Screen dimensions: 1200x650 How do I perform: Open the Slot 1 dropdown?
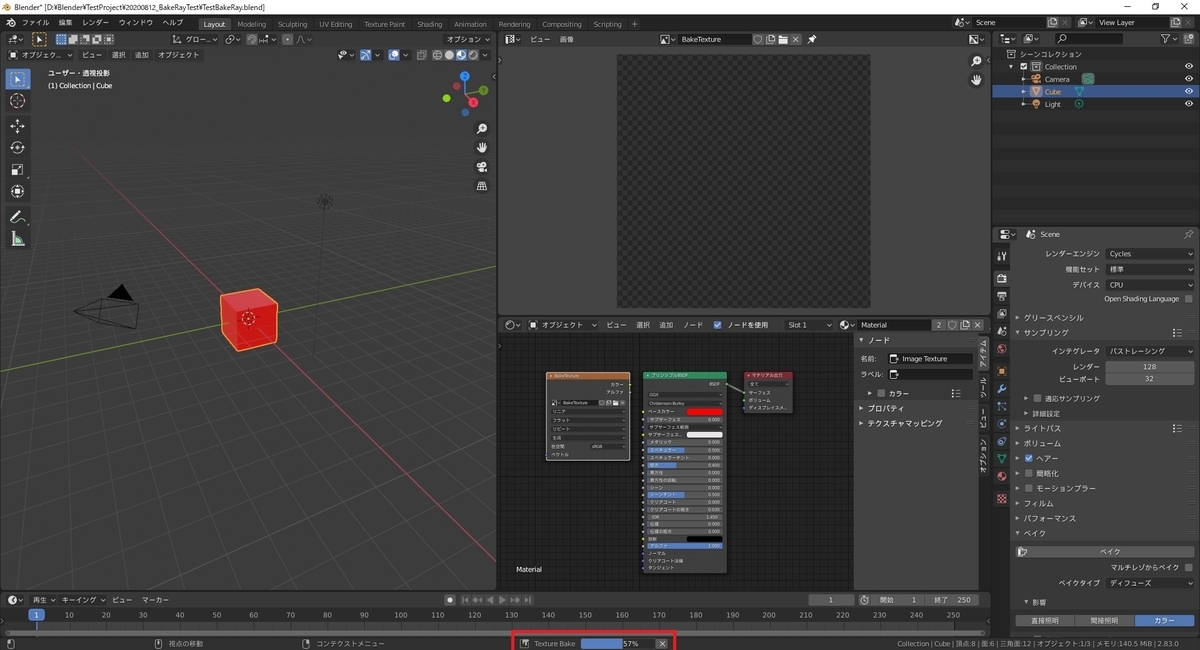tap(809, 325)
